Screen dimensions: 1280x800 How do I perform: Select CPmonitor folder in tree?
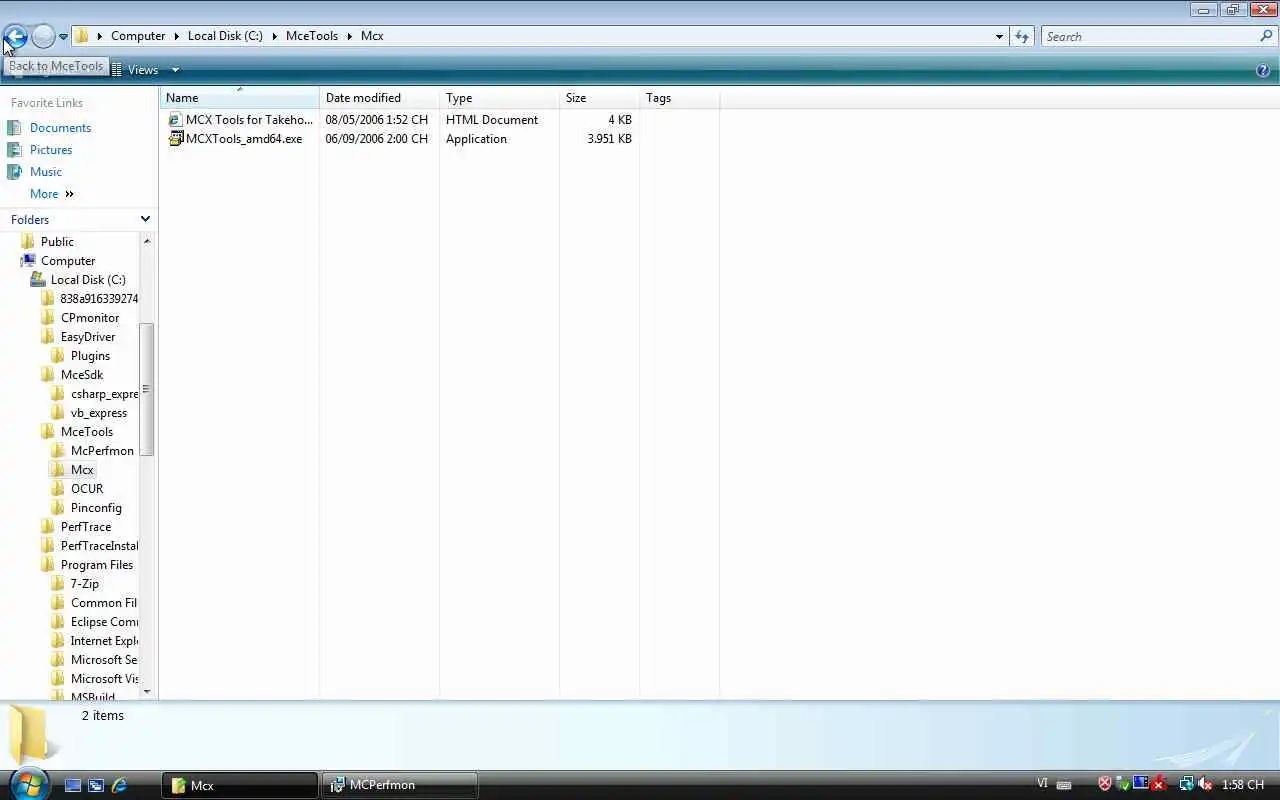[x=90, y=318]
